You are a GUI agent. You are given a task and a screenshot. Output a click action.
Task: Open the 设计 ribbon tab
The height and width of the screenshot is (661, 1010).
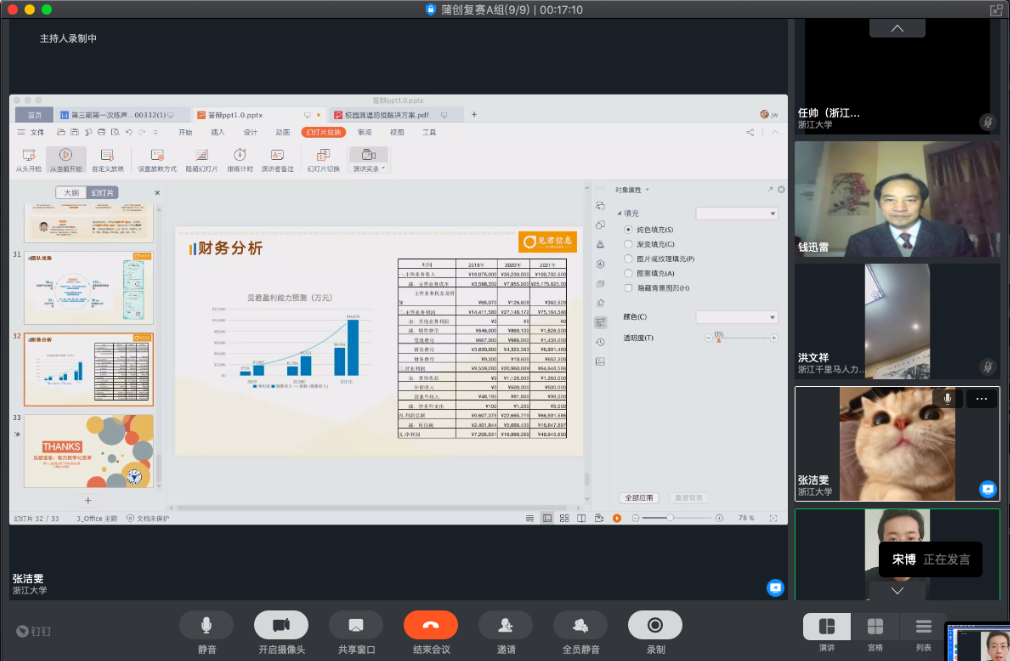point(251,132)
